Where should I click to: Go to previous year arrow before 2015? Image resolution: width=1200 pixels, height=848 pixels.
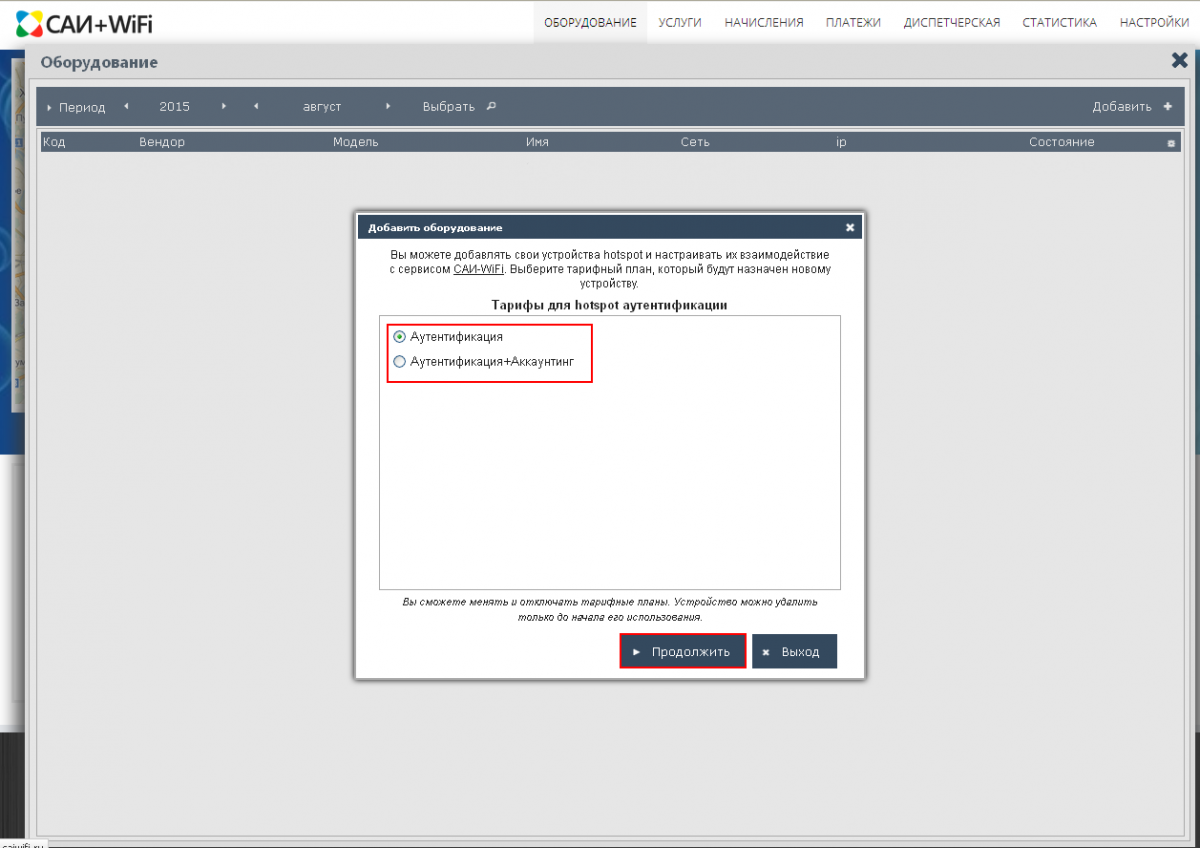(x=126, y=106)
